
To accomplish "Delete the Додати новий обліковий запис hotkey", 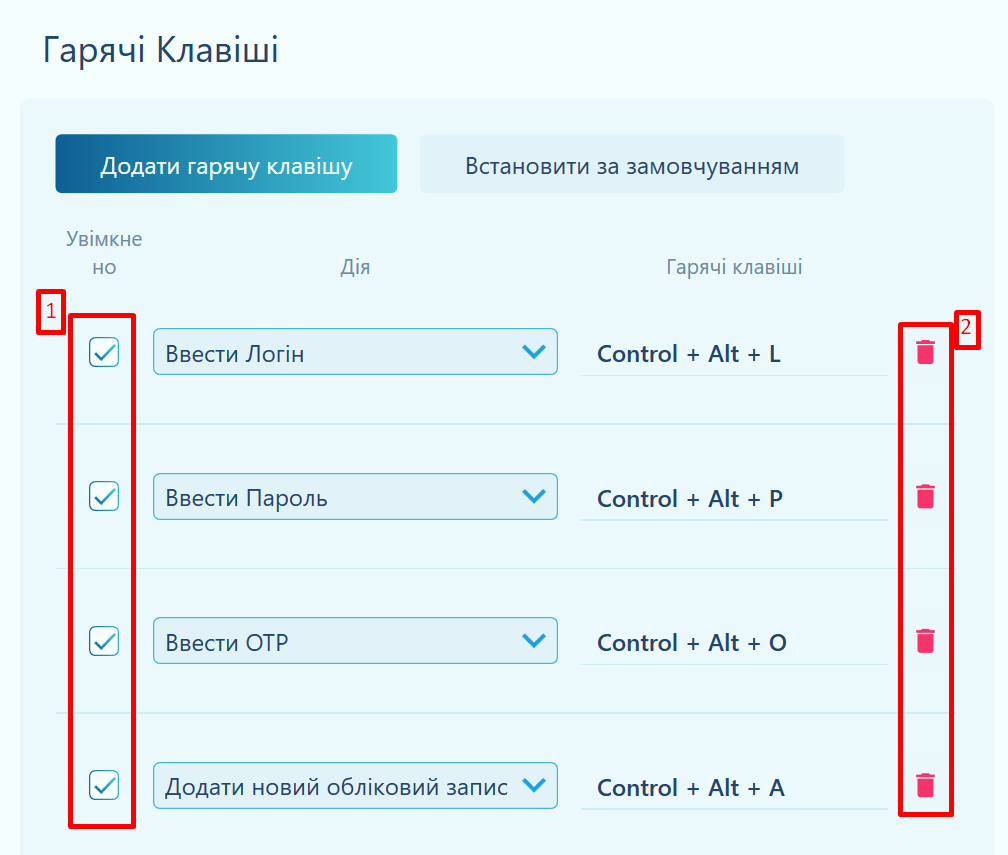I will tap(925, 785).
